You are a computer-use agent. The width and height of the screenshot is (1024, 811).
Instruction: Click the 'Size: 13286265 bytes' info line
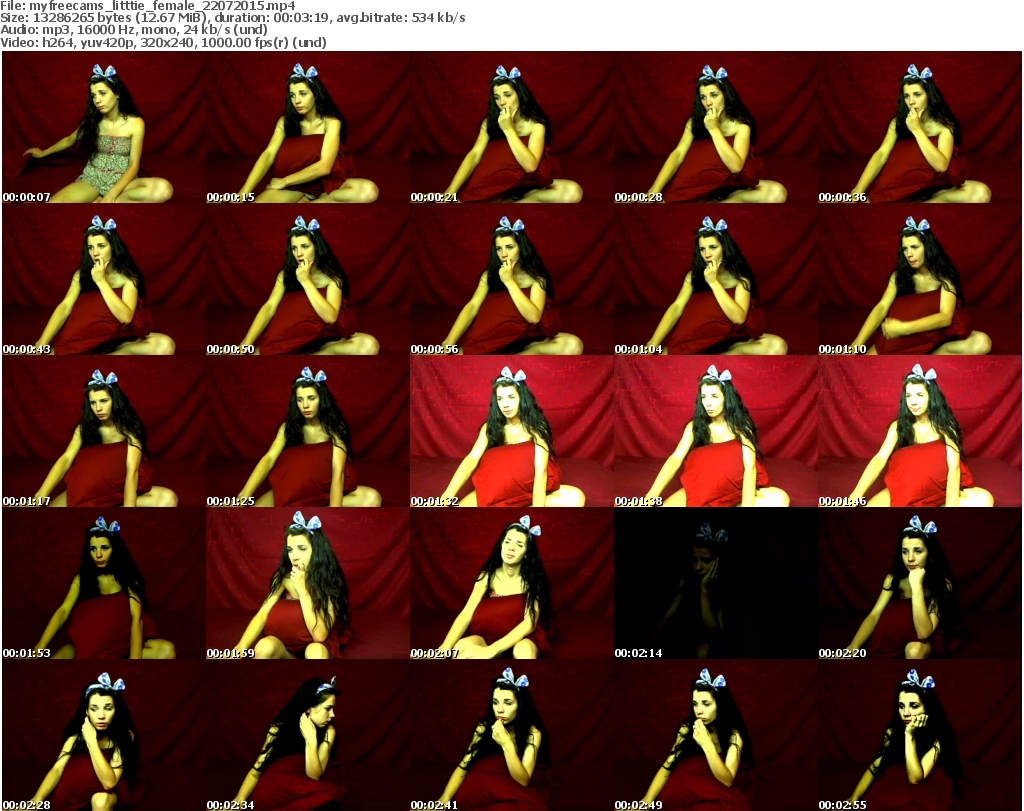pos(232,18)
